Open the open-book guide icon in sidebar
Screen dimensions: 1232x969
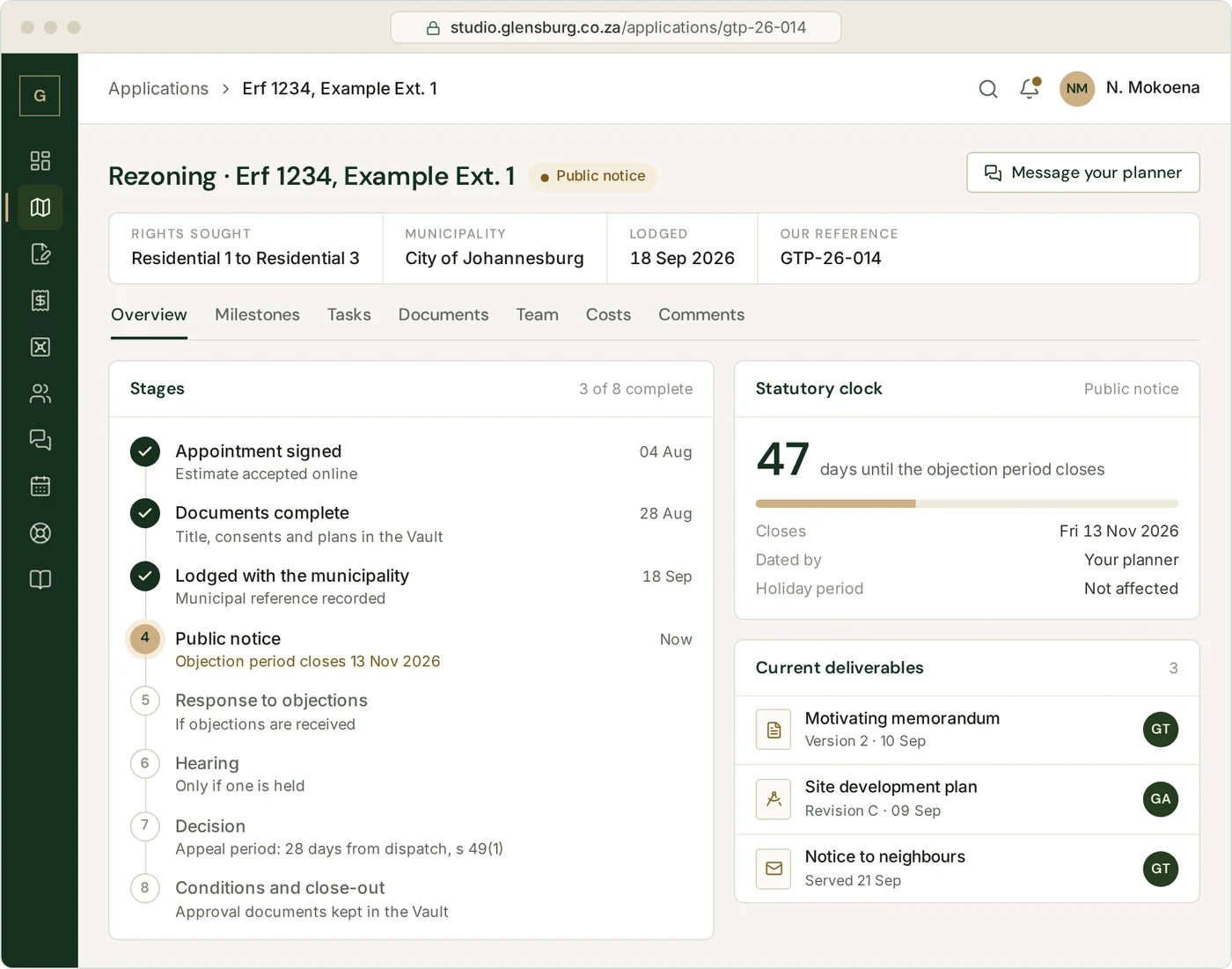(40, 579)
